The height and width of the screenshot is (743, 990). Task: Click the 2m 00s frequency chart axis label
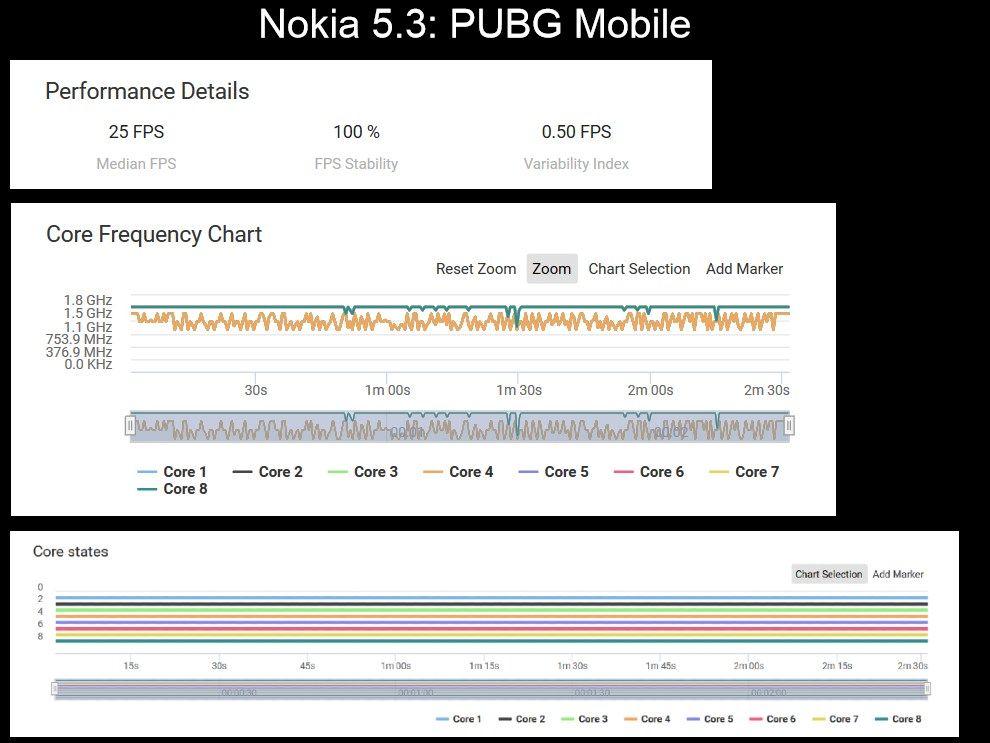point(650,390)
